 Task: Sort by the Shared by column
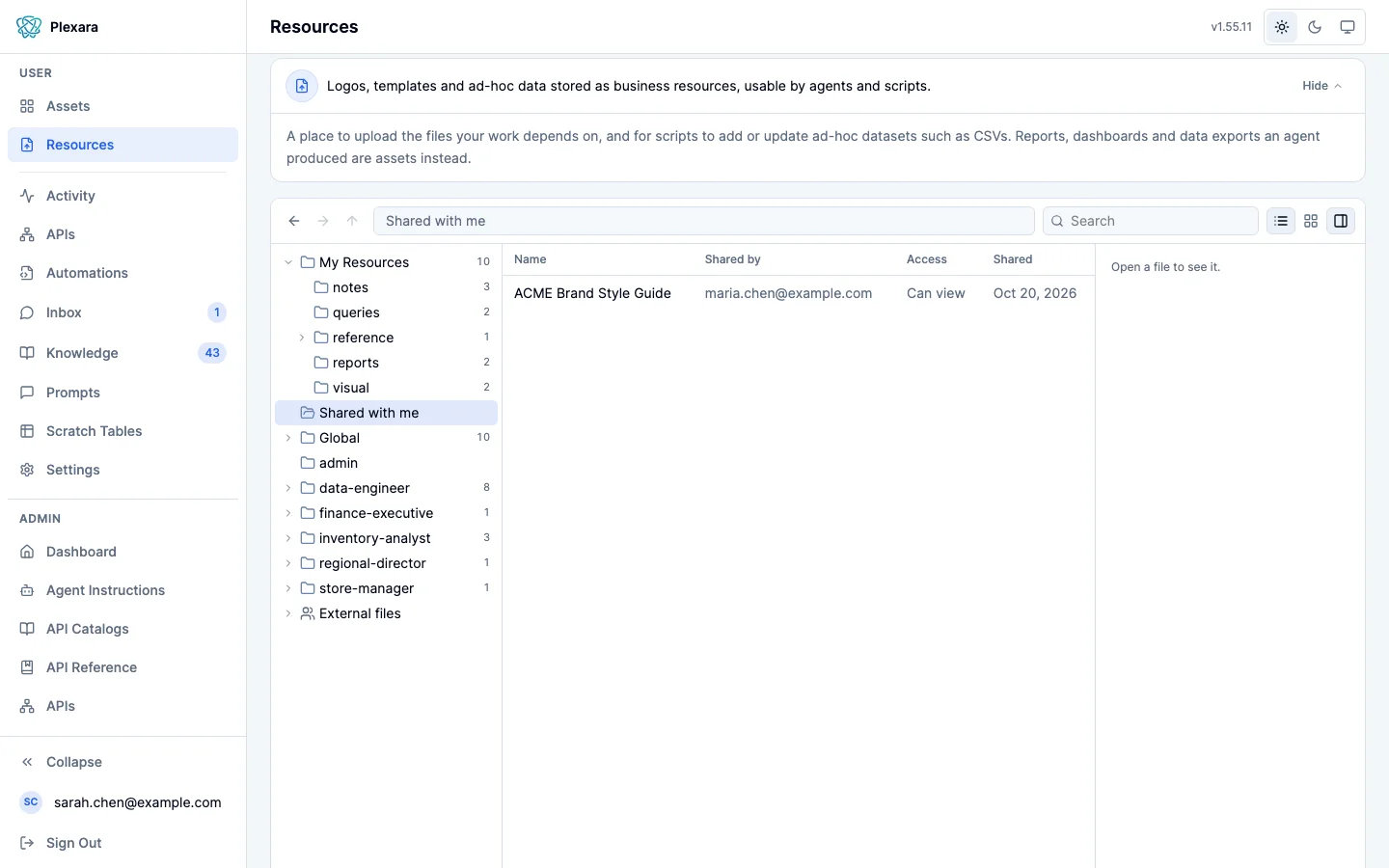(x=733, y=259)
